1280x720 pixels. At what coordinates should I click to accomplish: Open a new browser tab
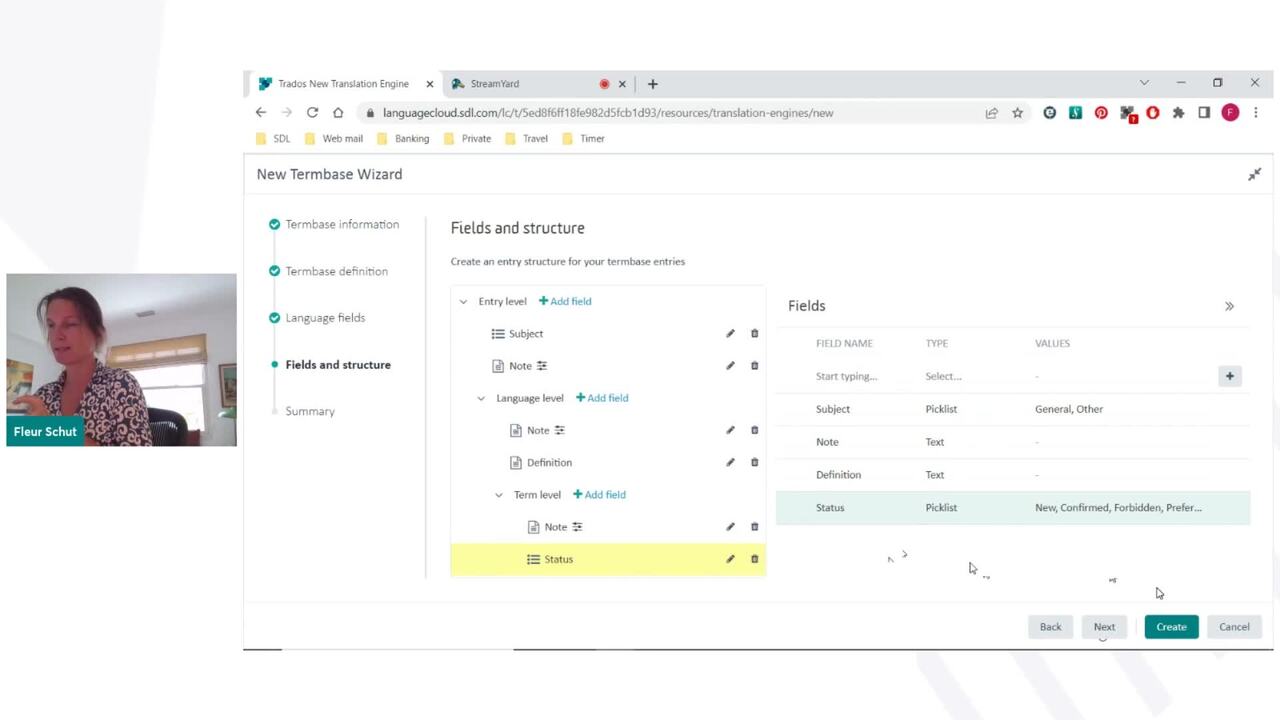(653, 84)
